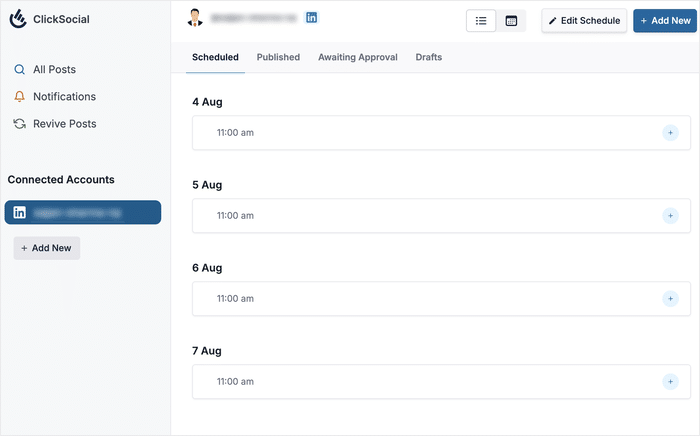This screenshot has width=700, height=436.
Task: Click the 5 Aug date heading
Action: click(x=207, y=185)
